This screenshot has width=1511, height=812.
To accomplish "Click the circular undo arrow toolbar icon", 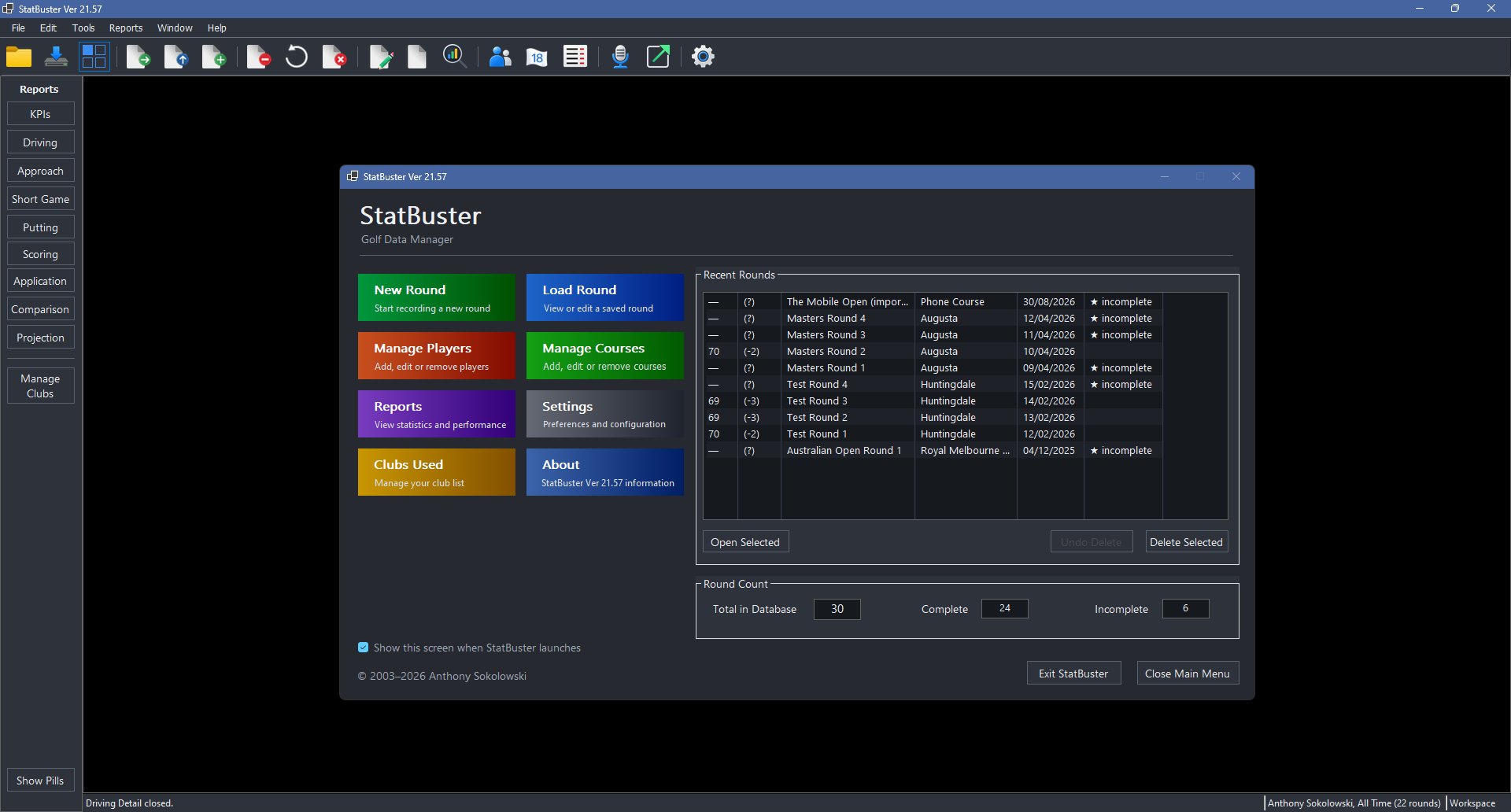I will tap(297, 57).
